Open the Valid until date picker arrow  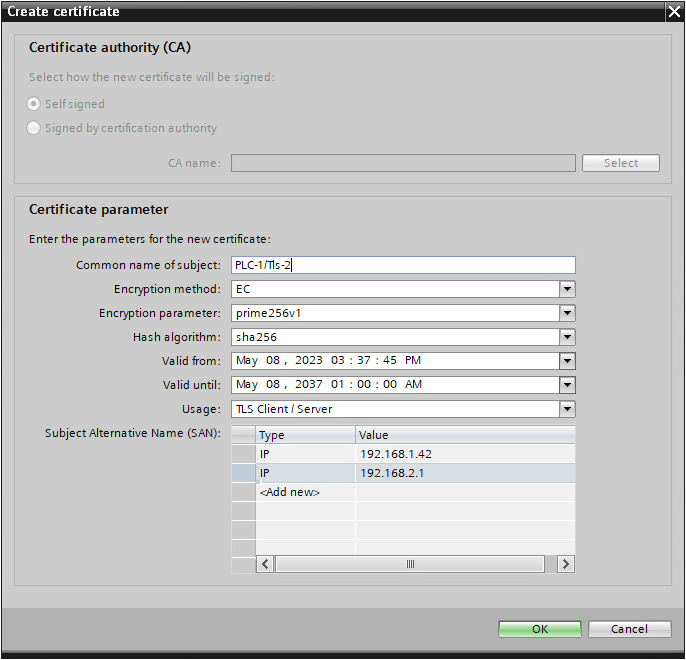[x=567, y=385]
